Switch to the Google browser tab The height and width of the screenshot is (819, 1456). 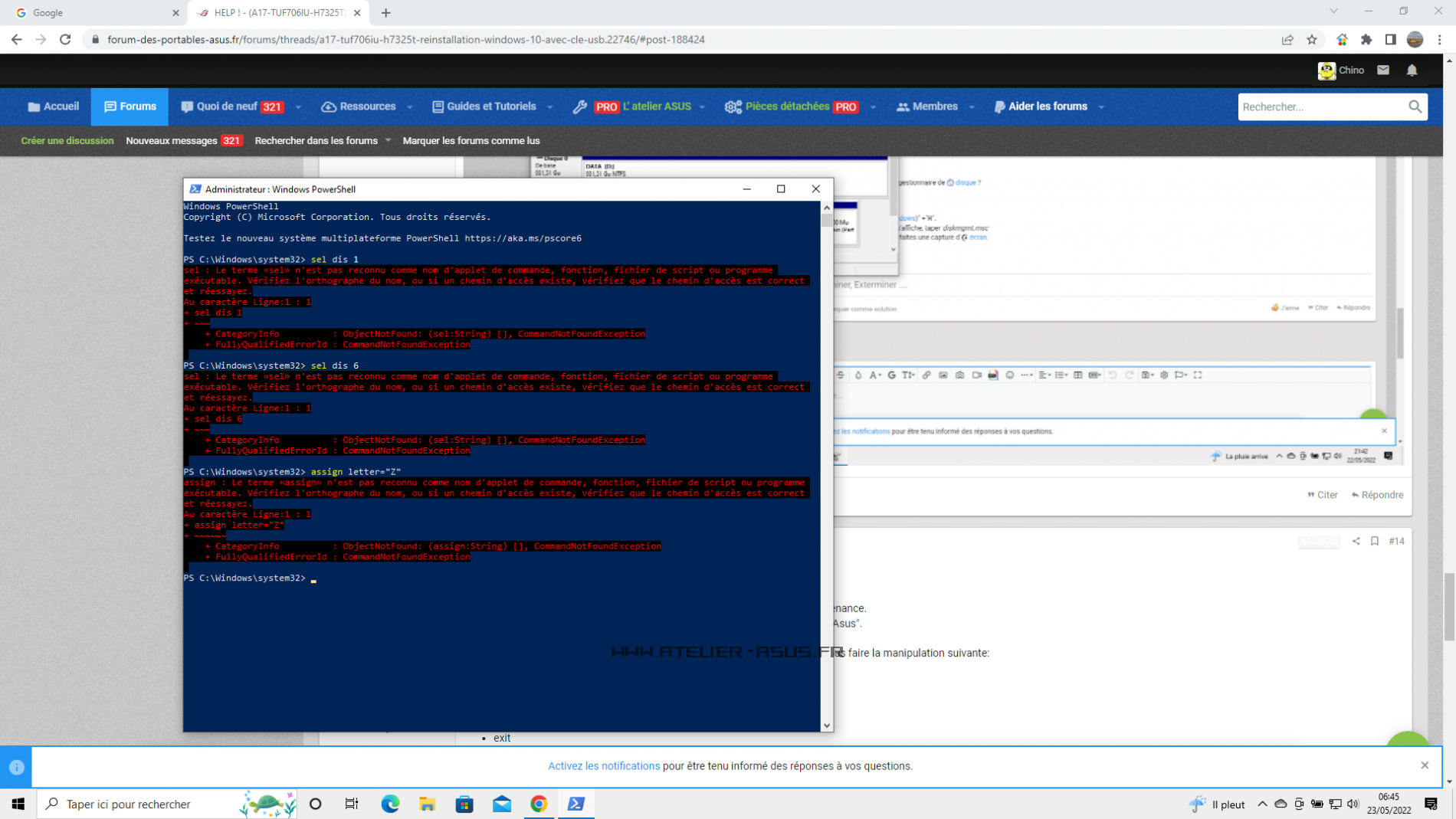point(92,13)
